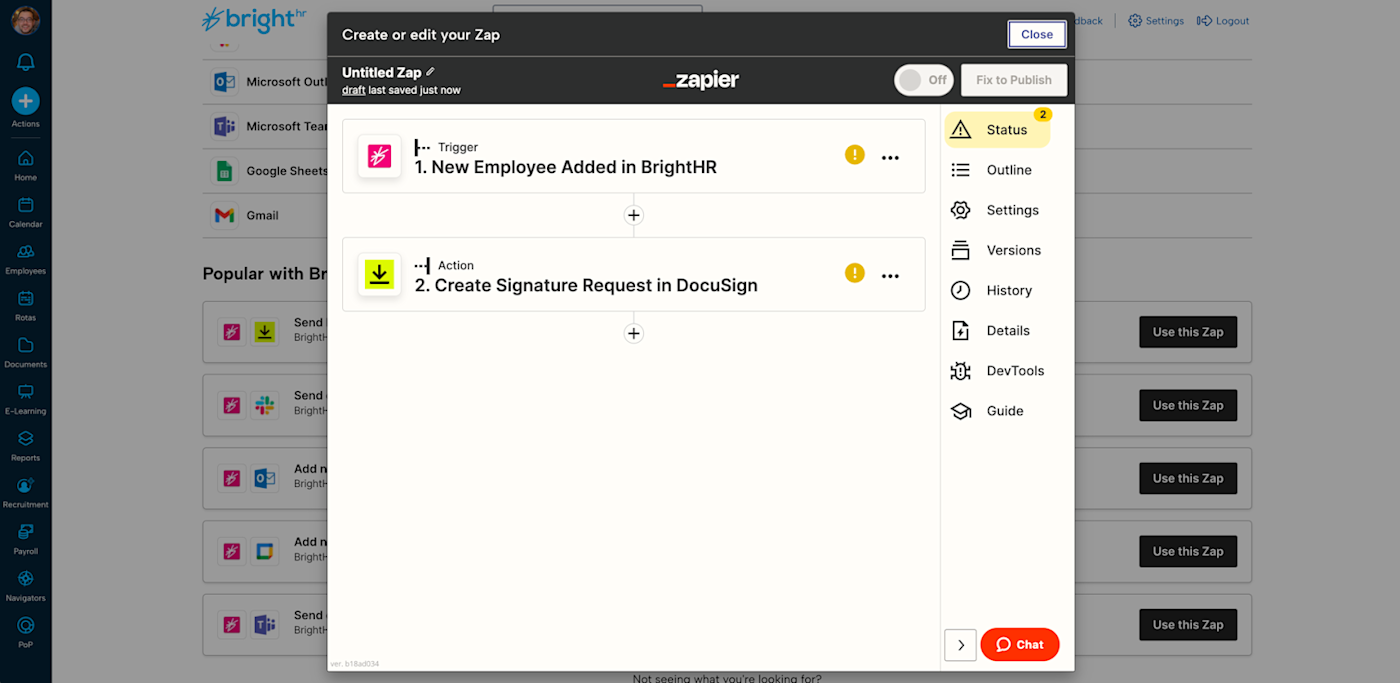Viewport: 1400px width, 683px height.
Task: Open Versions panel tab
Action: click(997, 250)
